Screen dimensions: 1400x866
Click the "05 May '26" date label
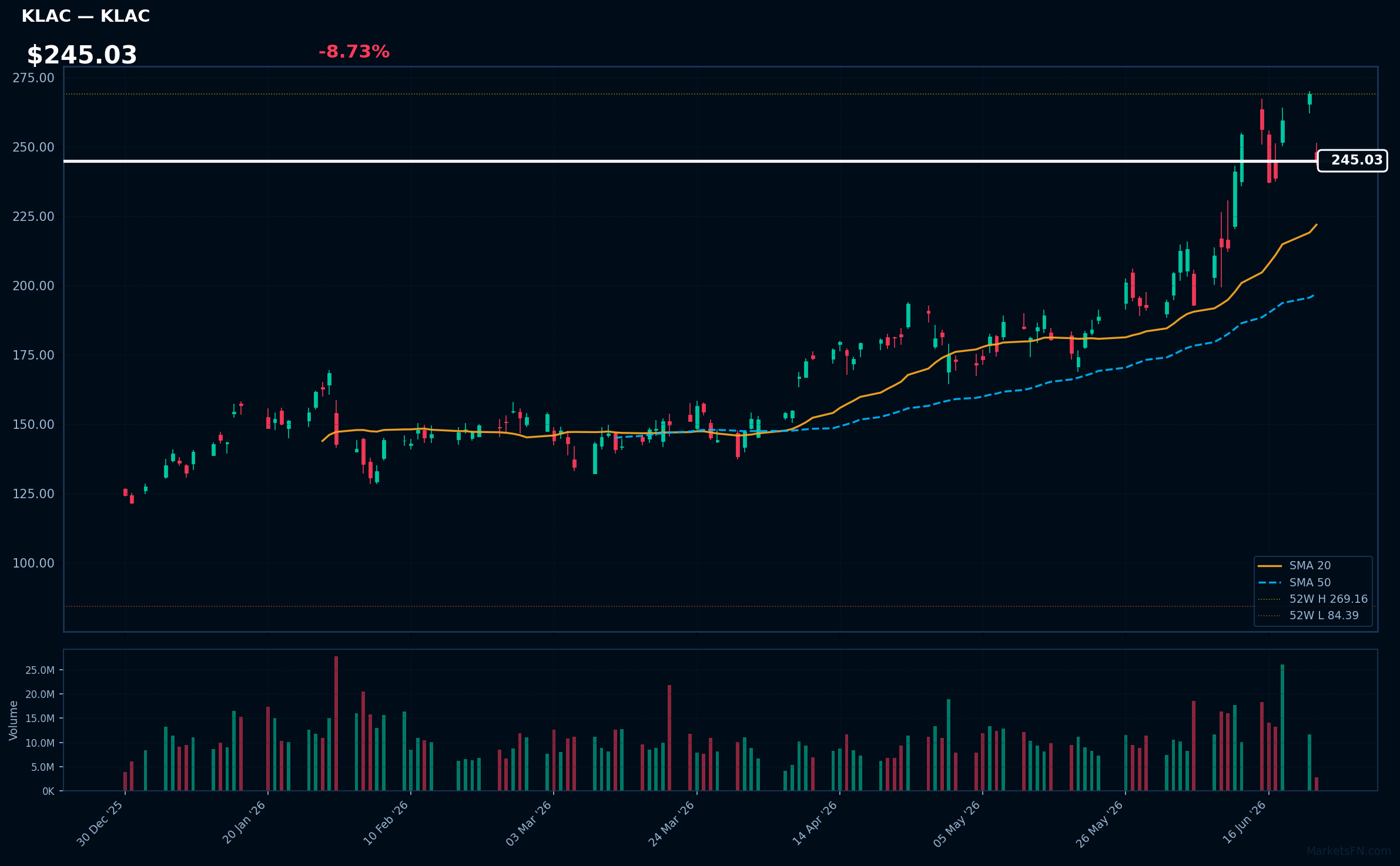point(957,824)
